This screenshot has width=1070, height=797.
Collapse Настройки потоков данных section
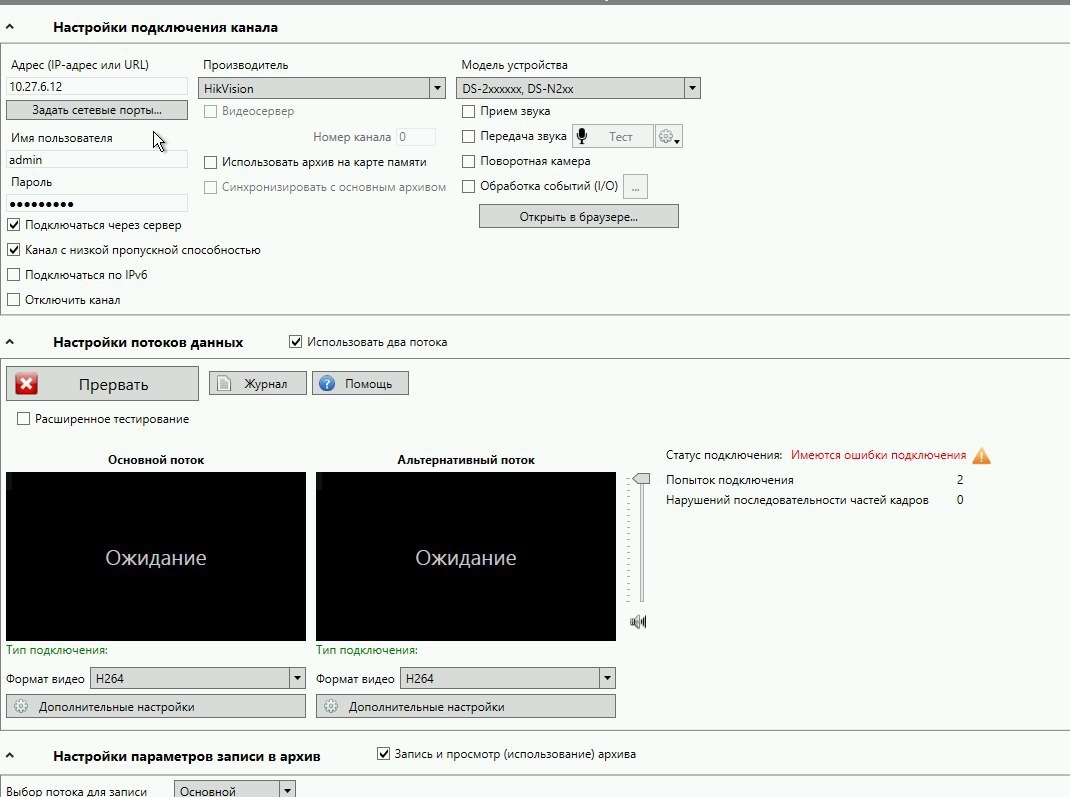click(x=10, y=342)
